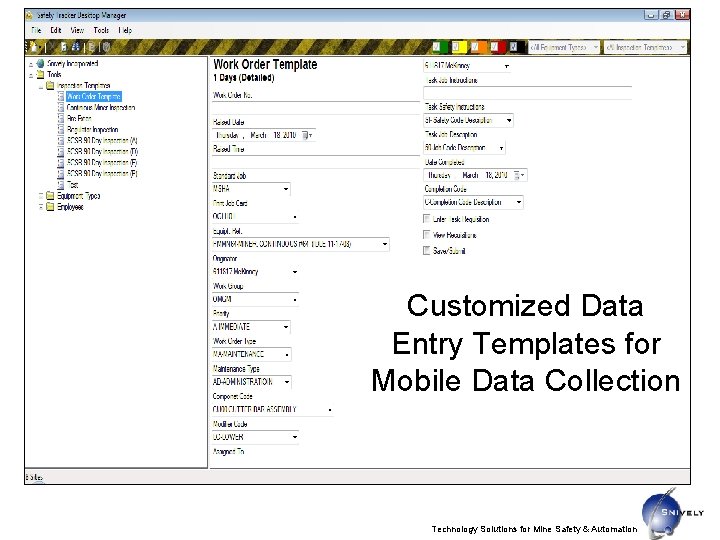Collapse the Snively Incorporated tree node
This screenshot has width=720, height=540.
pos(31,64)
